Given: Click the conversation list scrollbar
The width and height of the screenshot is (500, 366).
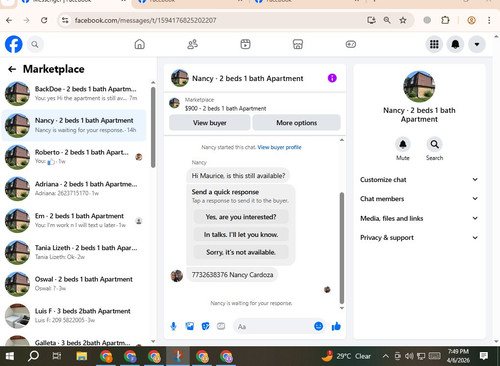Looking at the screenshot, I should (x=153, y=127).
